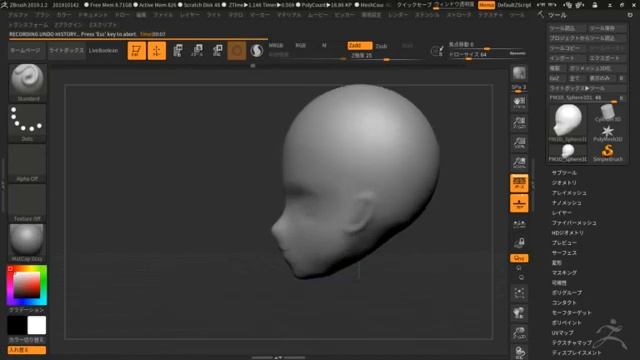
Task: Open the Standard brush picker
Action: pos(27,83)
